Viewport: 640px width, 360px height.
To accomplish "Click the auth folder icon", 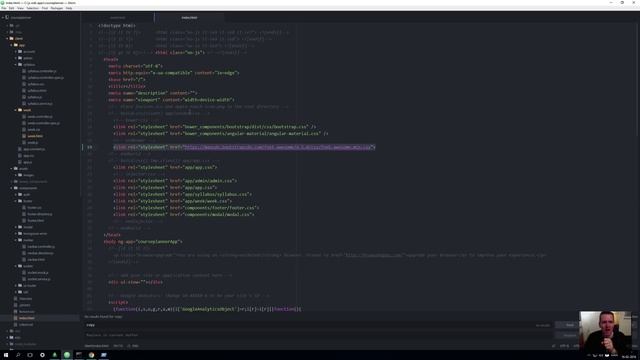I will (20, 195).
